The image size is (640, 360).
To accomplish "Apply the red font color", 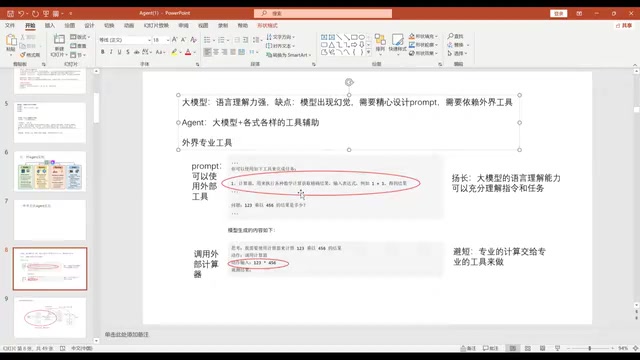I will tap(188, 52).
